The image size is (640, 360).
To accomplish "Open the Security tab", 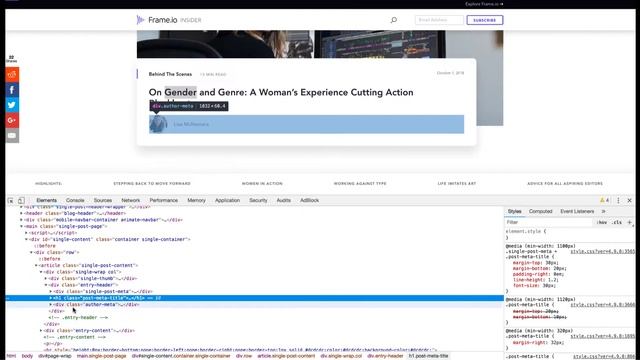I will tap(258, 200).
